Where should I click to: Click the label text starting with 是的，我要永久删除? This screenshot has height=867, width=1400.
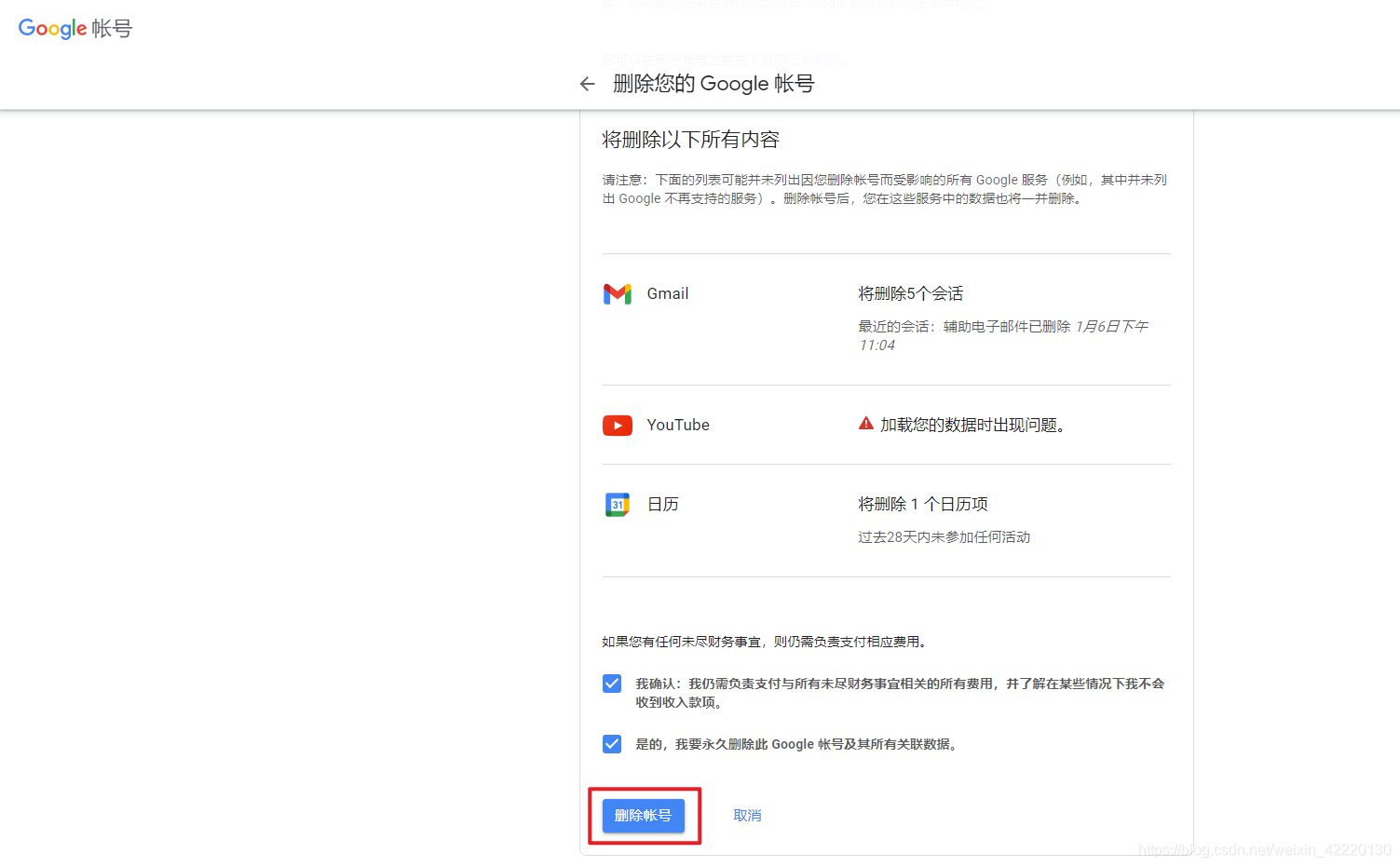[x=798, y=744]
